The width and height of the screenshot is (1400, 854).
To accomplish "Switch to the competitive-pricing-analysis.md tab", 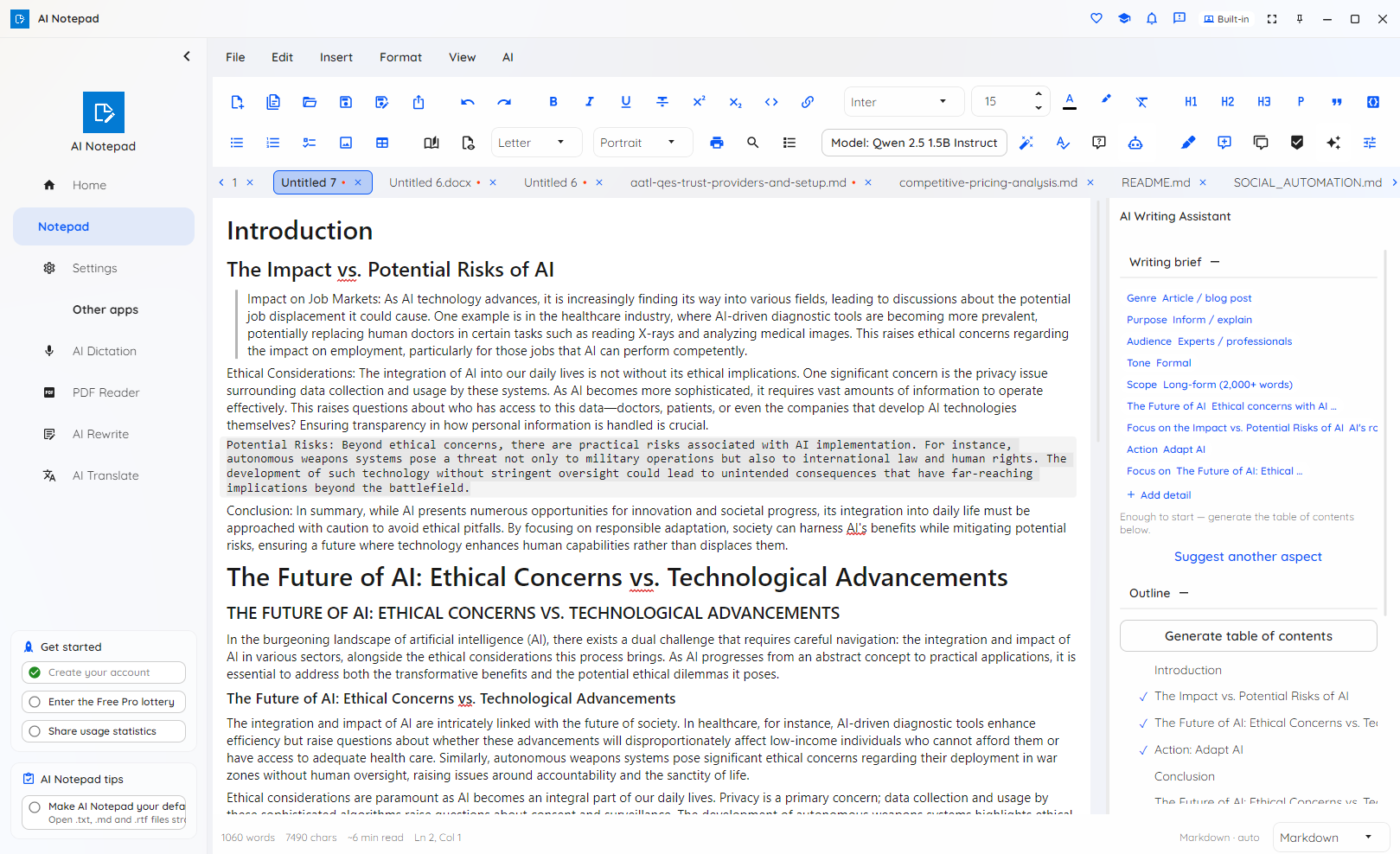I will point(988,182).
